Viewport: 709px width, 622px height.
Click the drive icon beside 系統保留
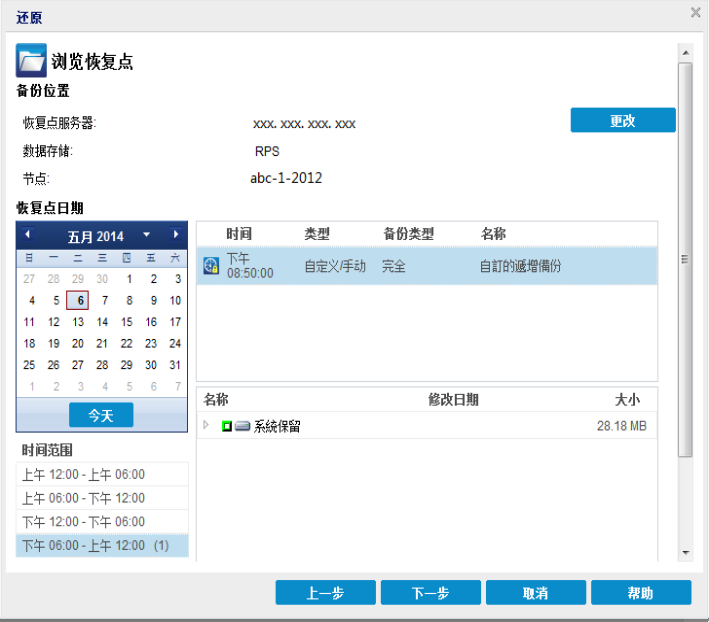pyautogui.click(x=243, y=426)
